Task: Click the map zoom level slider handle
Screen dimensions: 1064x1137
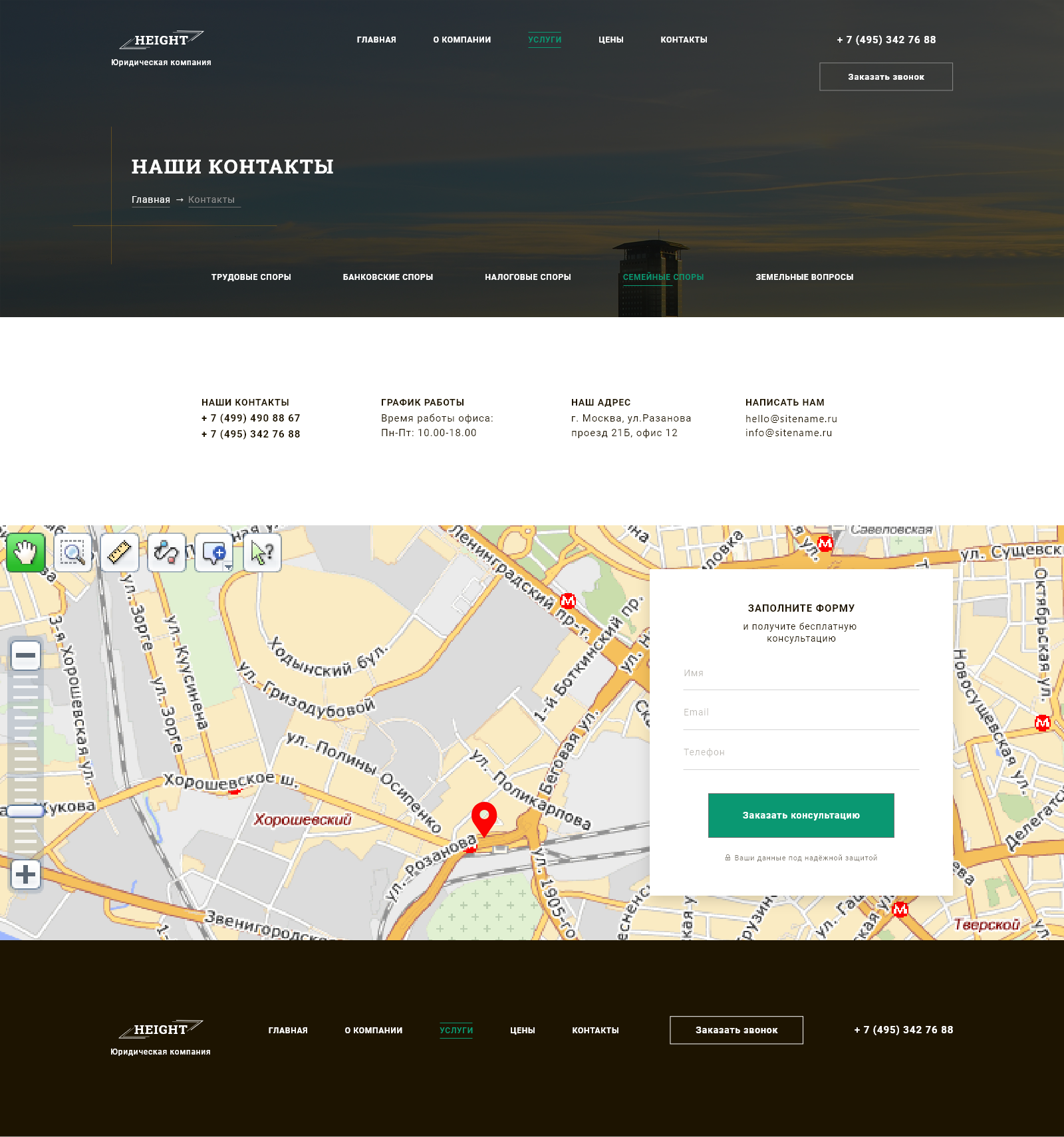Action: pyautogui.click(x=26, y=811)
